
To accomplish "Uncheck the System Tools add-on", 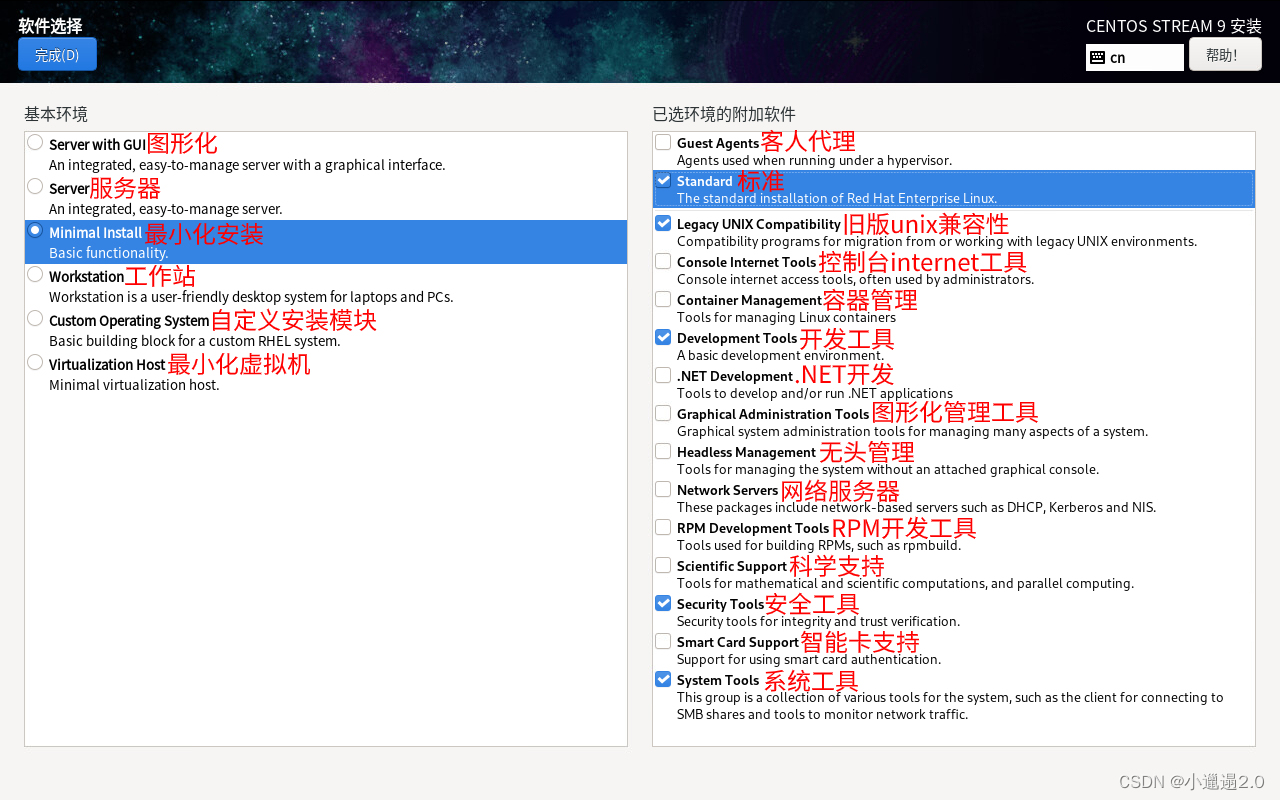I will tap(662, 678).
